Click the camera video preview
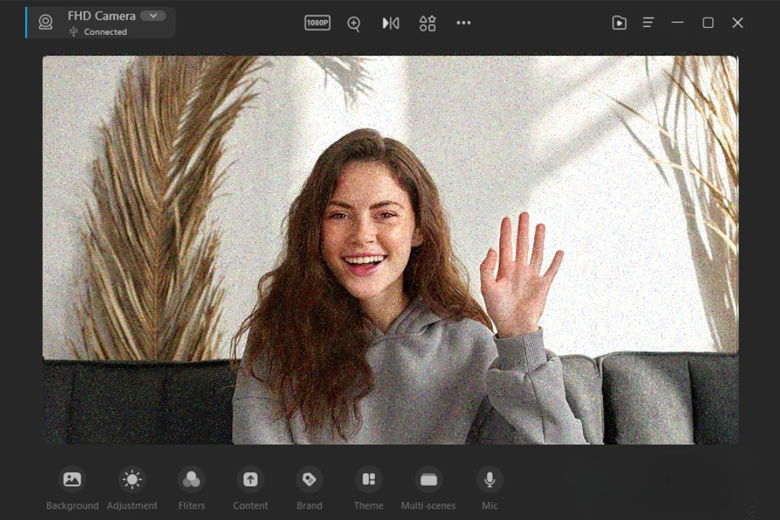Screen dimensions: 780x520 (x=390, y=250)
